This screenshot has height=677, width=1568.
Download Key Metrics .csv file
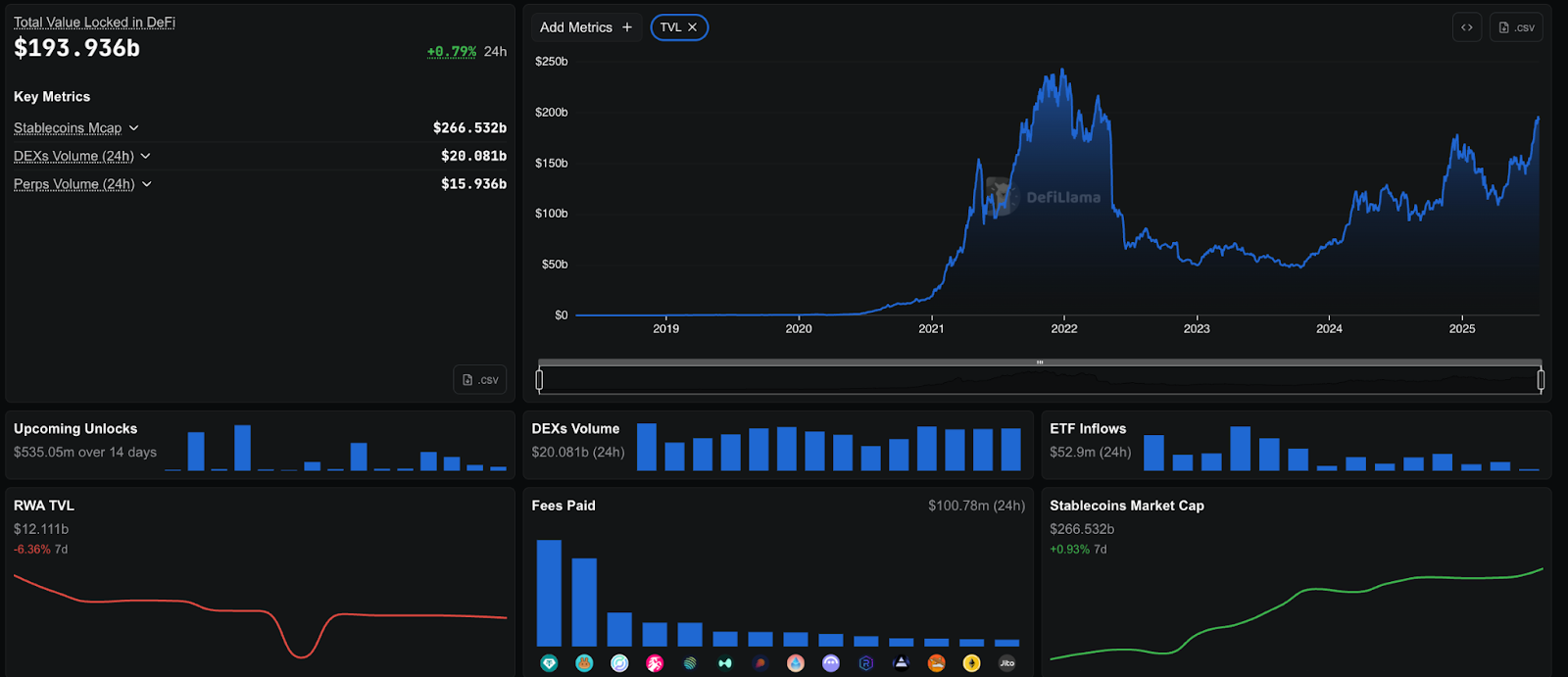pyautogui.click(x=480, y=379)
